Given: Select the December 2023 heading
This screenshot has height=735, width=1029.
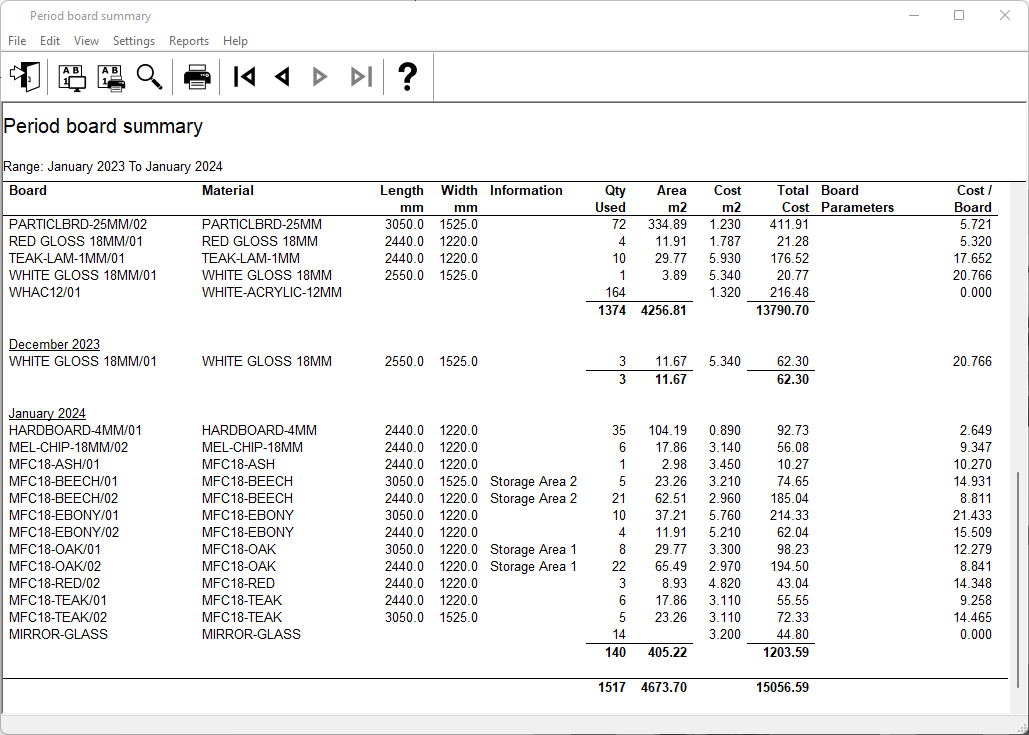Looking at the screenshot, I should coord(54,345).
